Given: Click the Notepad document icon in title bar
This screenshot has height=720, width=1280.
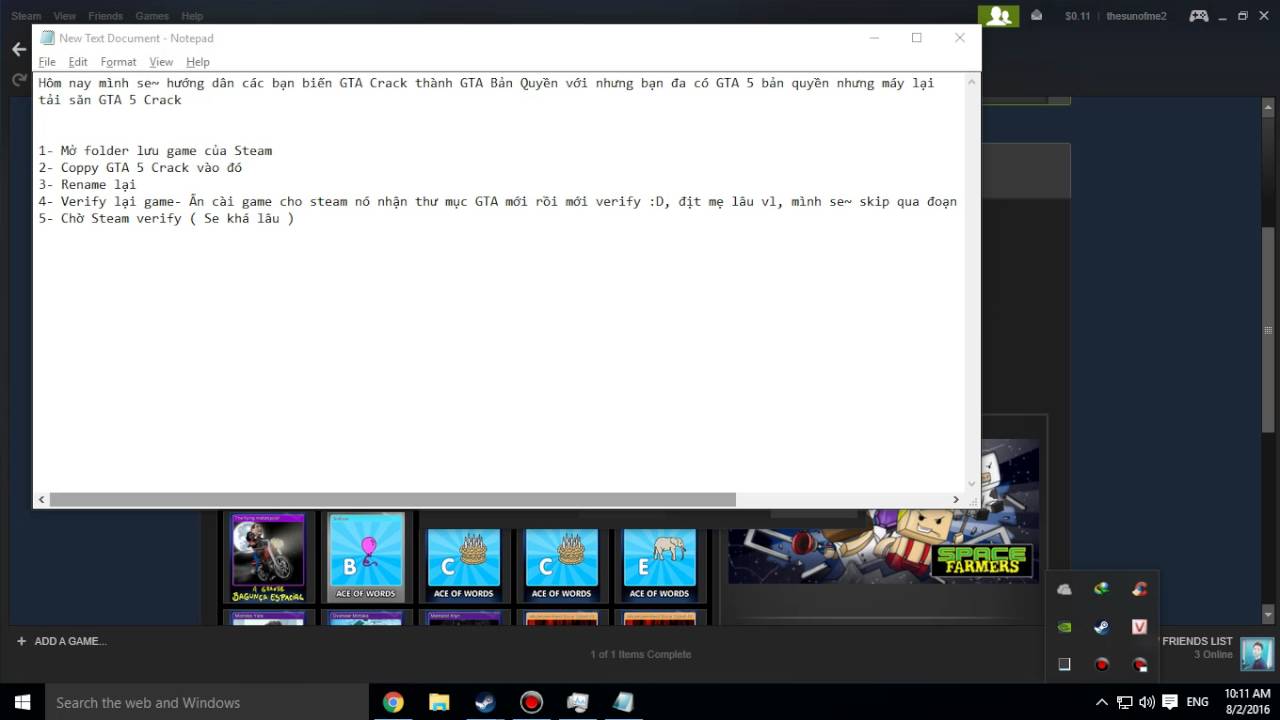Looking at the screenshot, I should click(47, 38).
